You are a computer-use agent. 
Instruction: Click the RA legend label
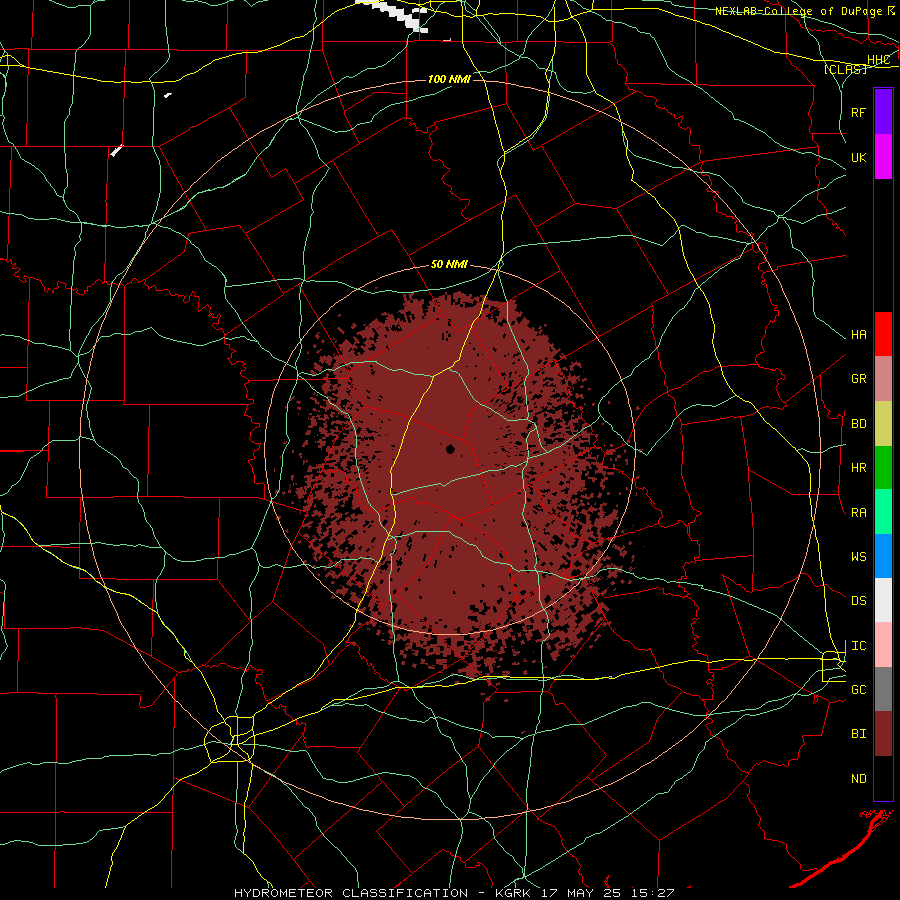[x=859, y=513]
